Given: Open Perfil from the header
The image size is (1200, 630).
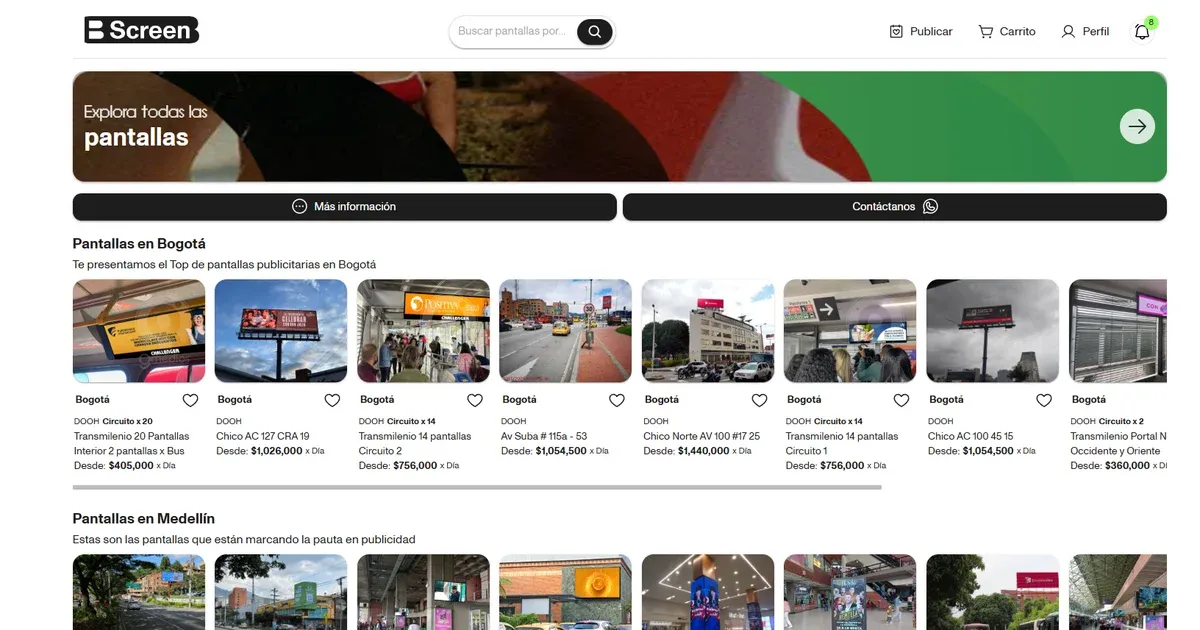Looking at the screenshot, I should coord(1085,31).
